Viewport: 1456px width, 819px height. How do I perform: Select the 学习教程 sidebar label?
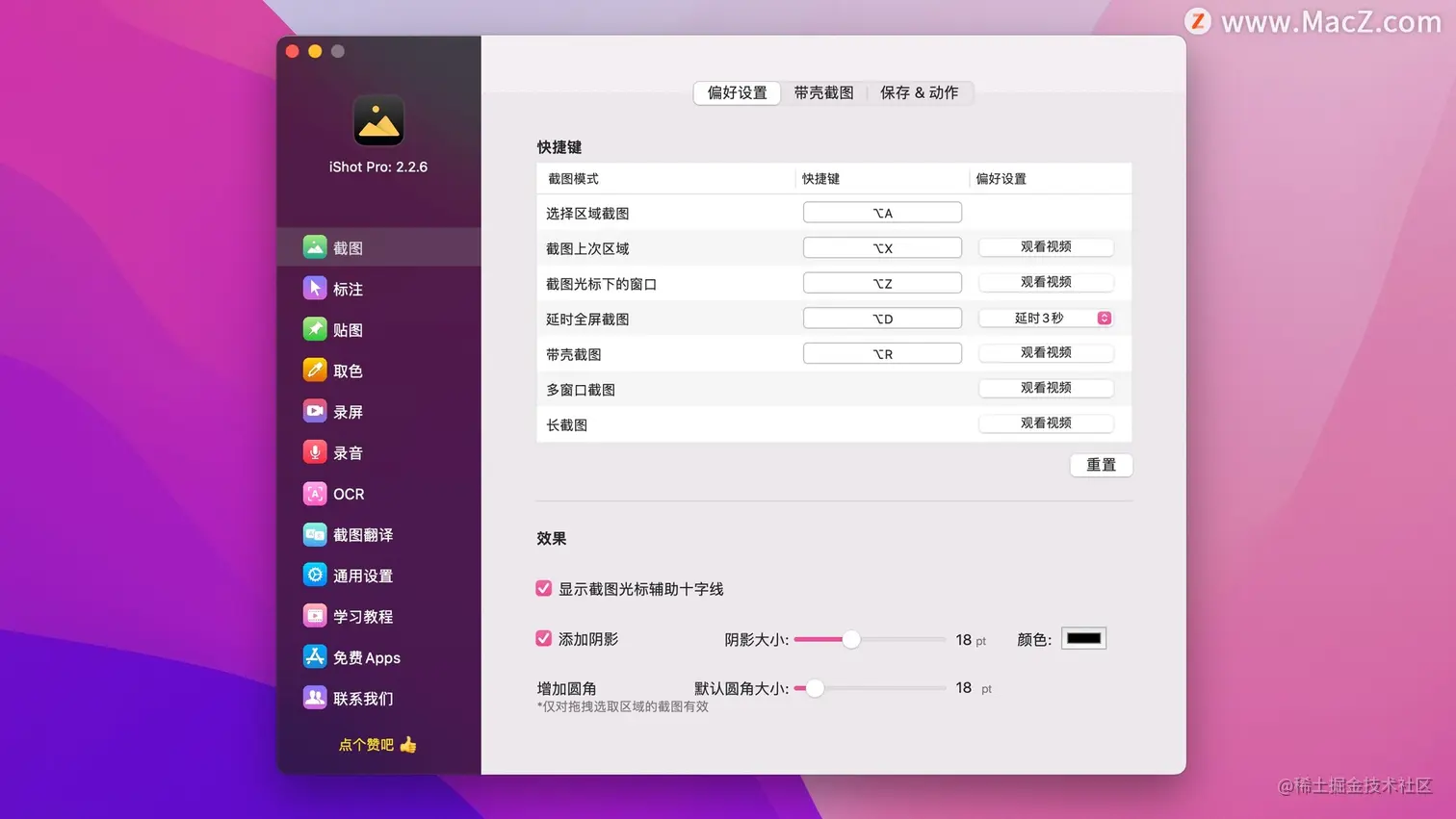click(x=363, y=617)
